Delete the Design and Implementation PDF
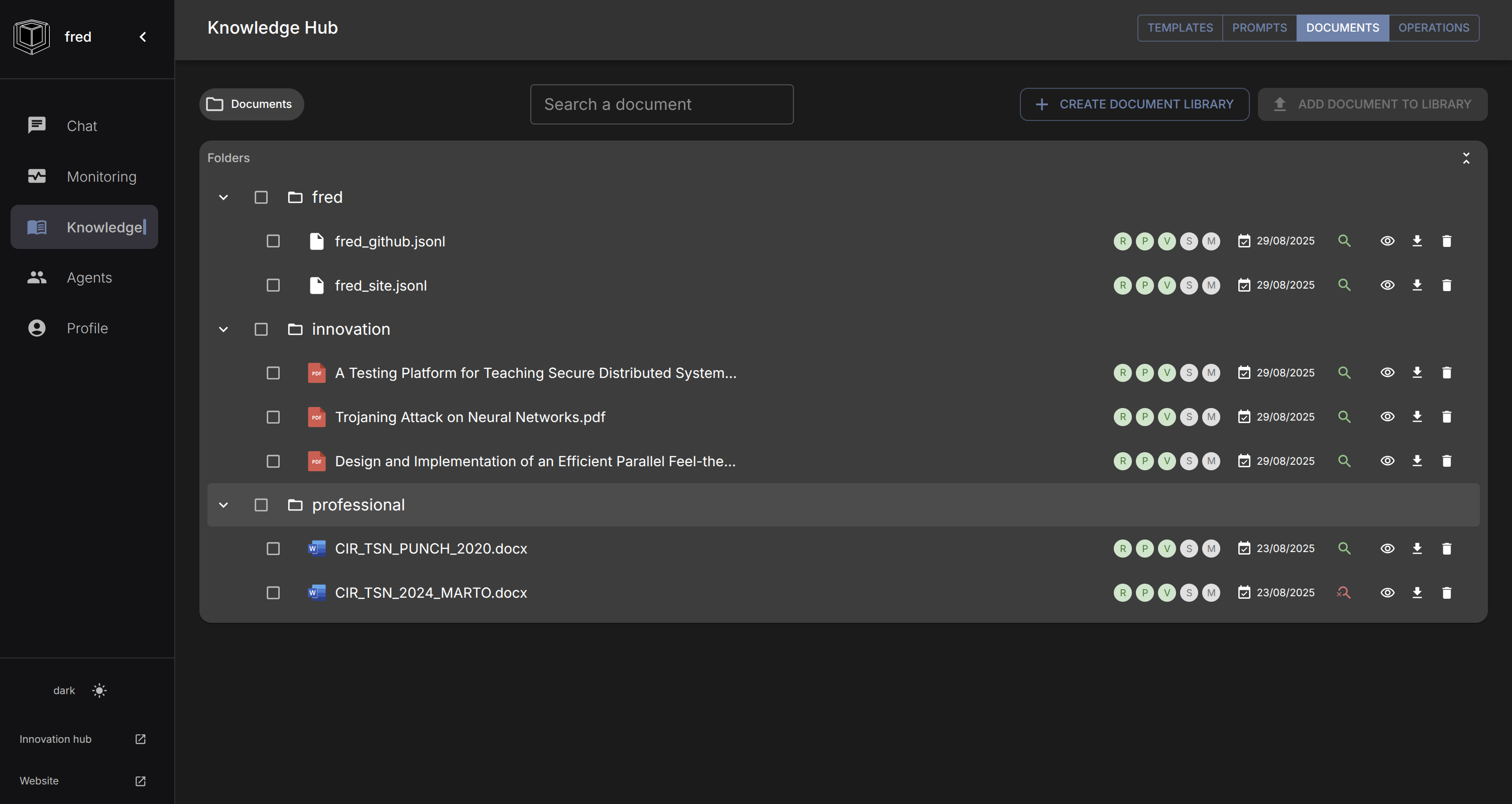The width and height of the screenshot is (1512, 804). (x=1447, y=461)
